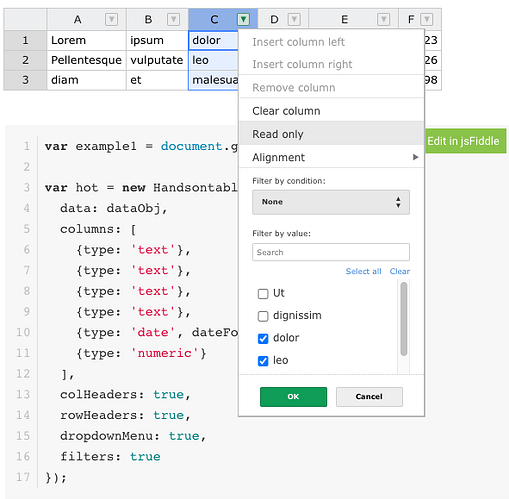Click the table's top-left corner header
This screenshot has height=499, width=509.
click(25, 19)
